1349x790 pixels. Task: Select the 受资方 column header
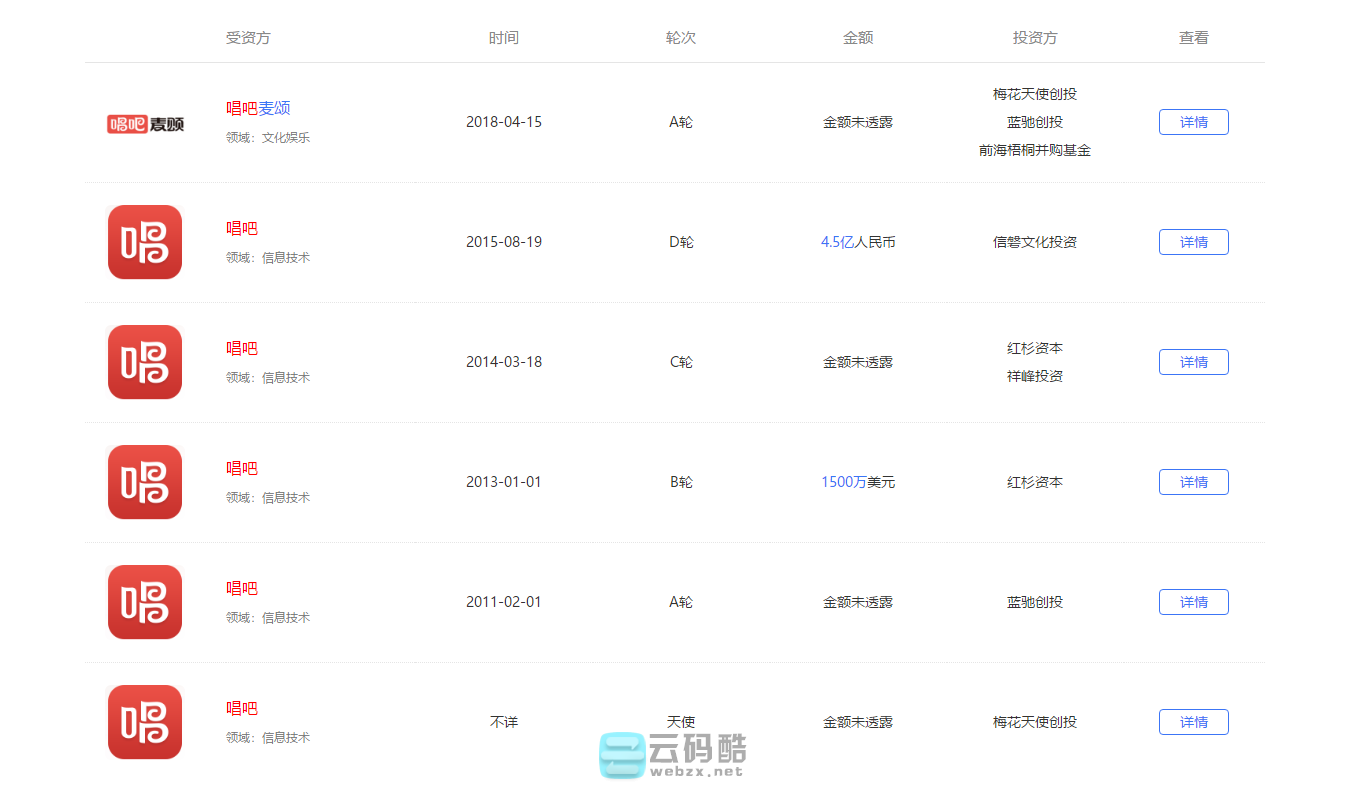coord(247,38)
